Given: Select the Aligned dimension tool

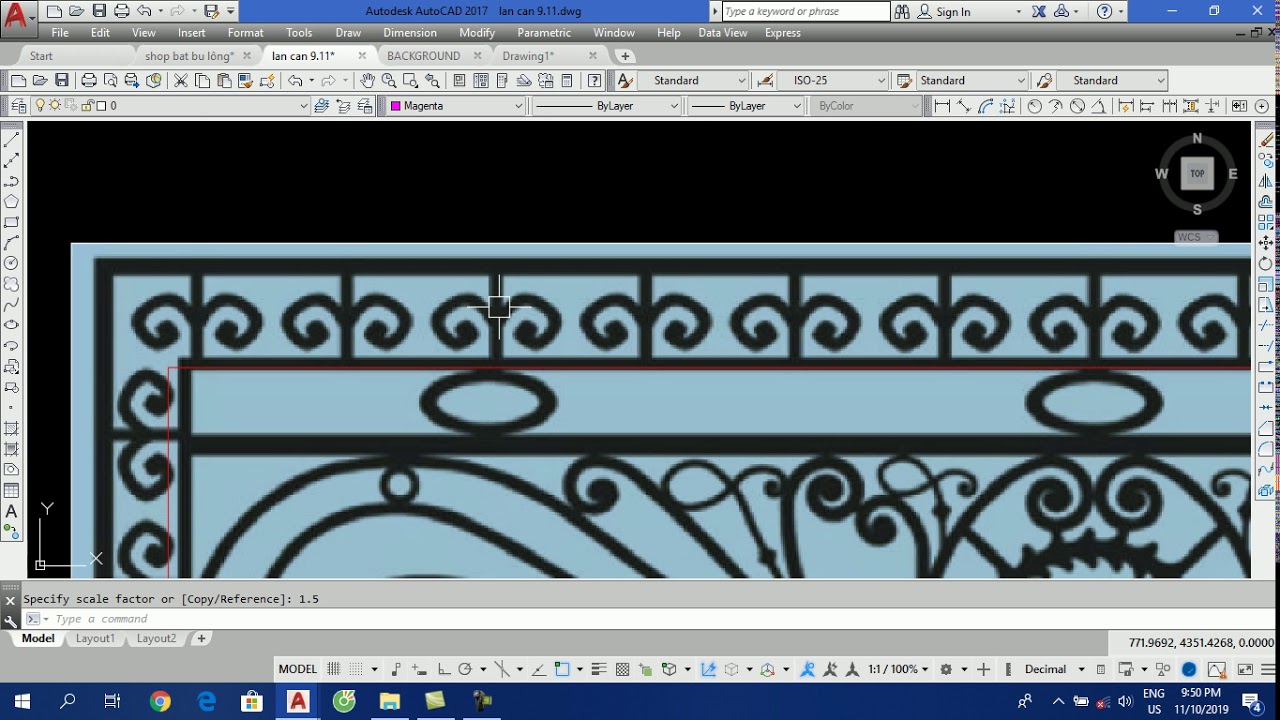Looking at the screenshot, I should 963,106.
